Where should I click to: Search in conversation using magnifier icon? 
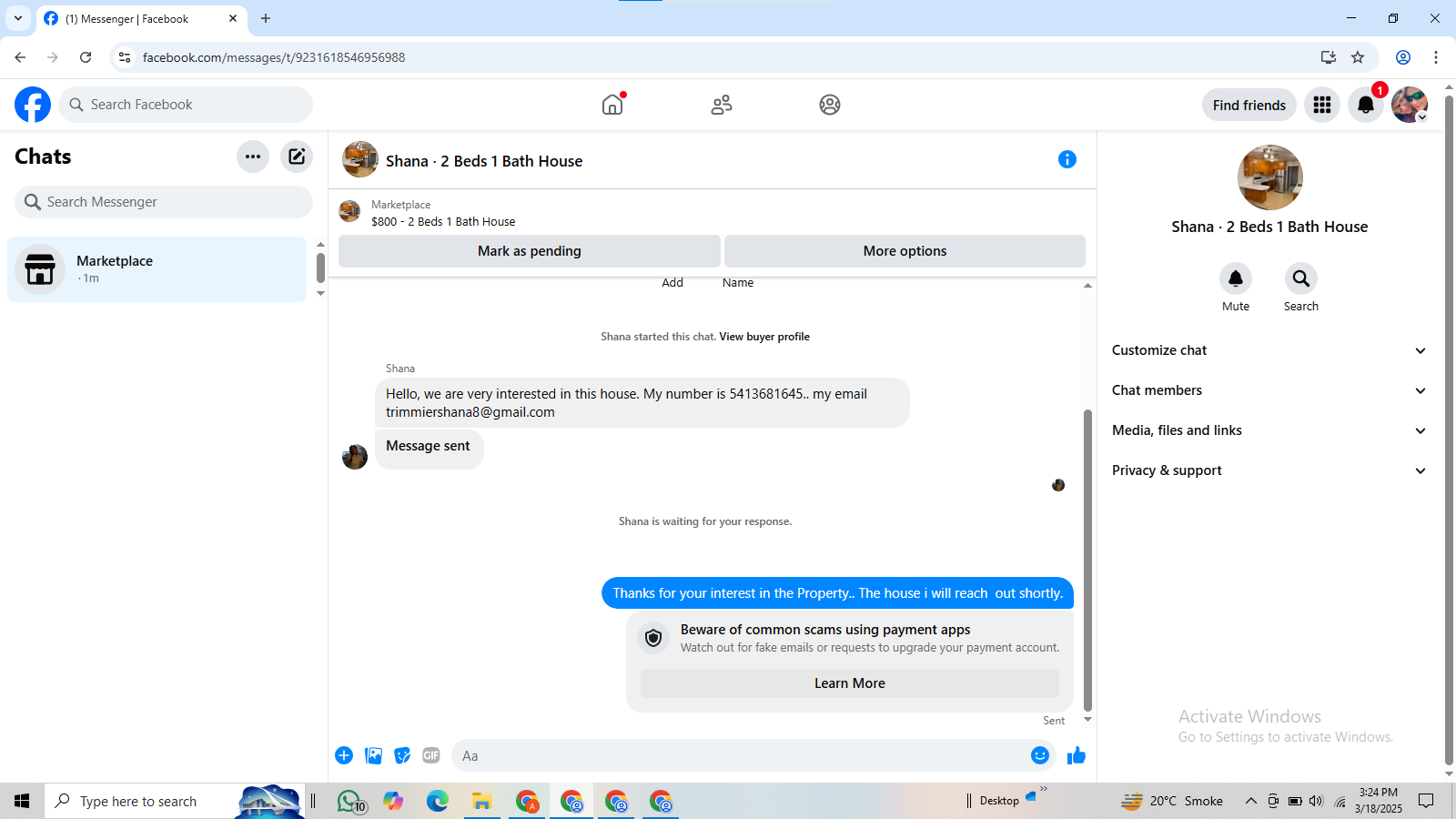coord(1301,278)
